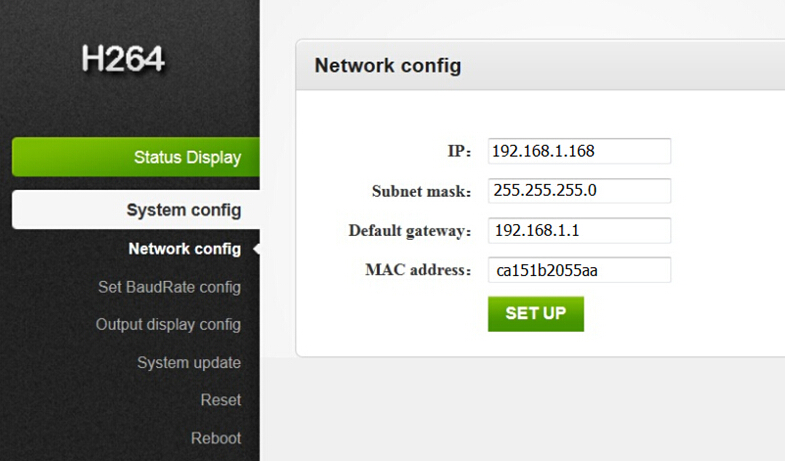785x461 pixels.
Task: Choose Reset from the sidebar
Action: [221, 400]
